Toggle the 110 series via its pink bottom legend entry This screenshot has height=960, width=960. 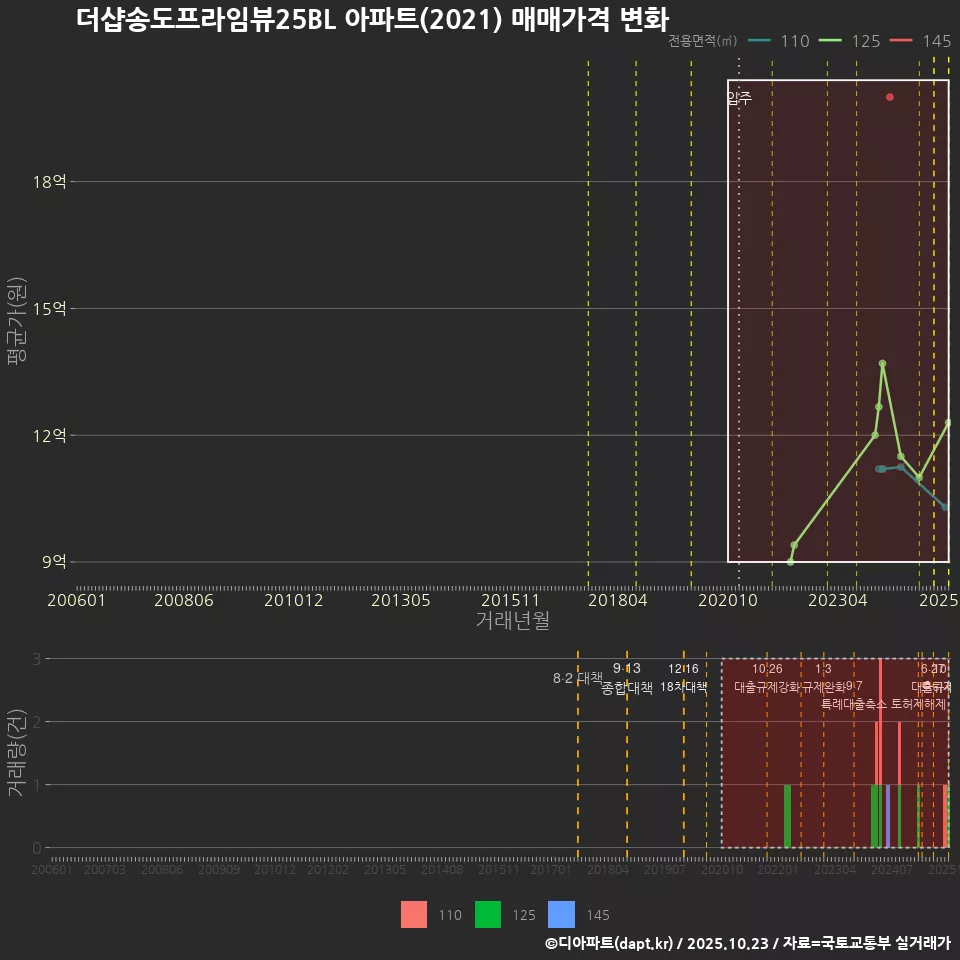(x=414, y=915)
